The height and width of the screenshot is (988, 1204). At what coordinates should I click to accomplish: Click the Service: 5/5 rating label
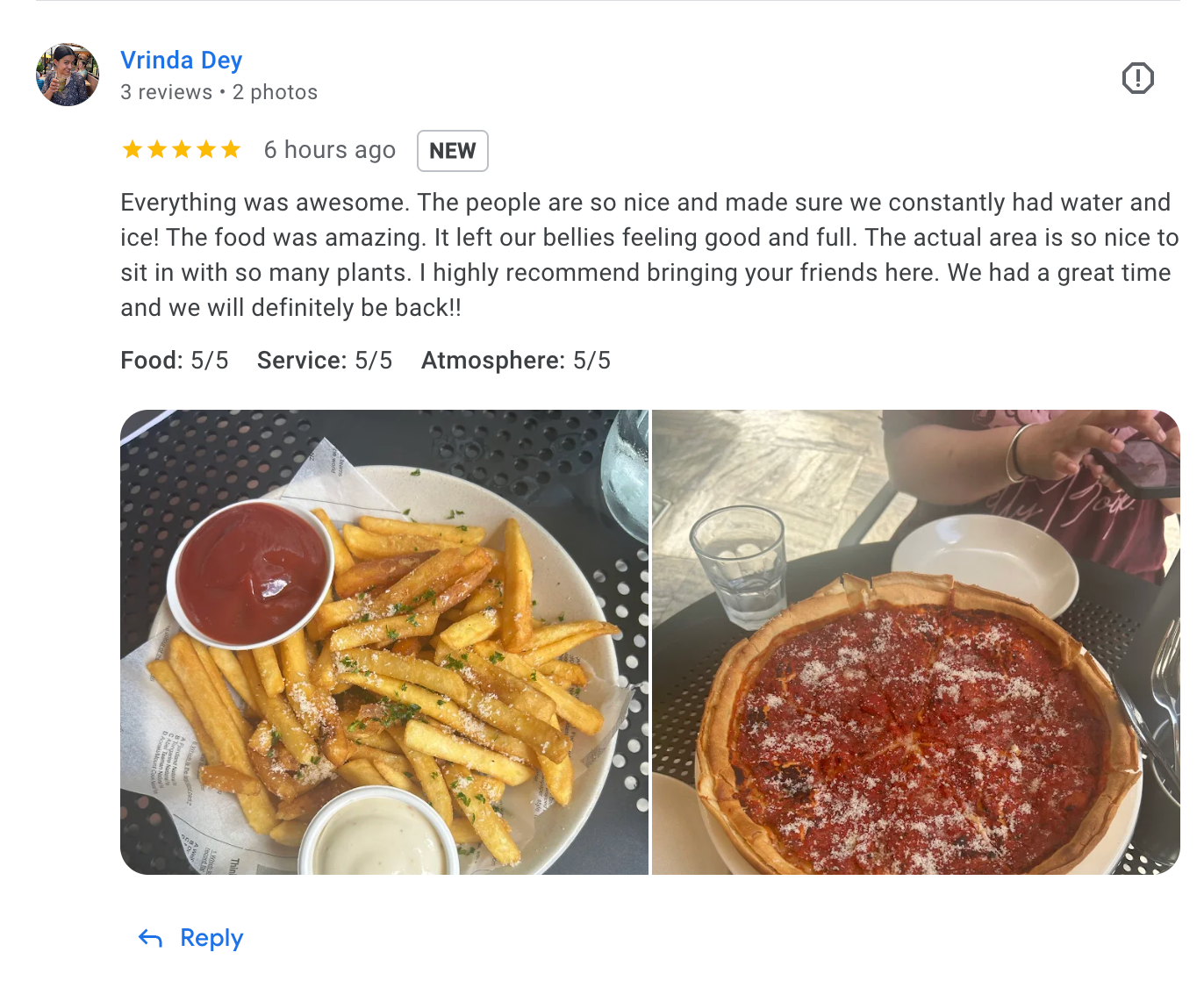coord(325,361)
